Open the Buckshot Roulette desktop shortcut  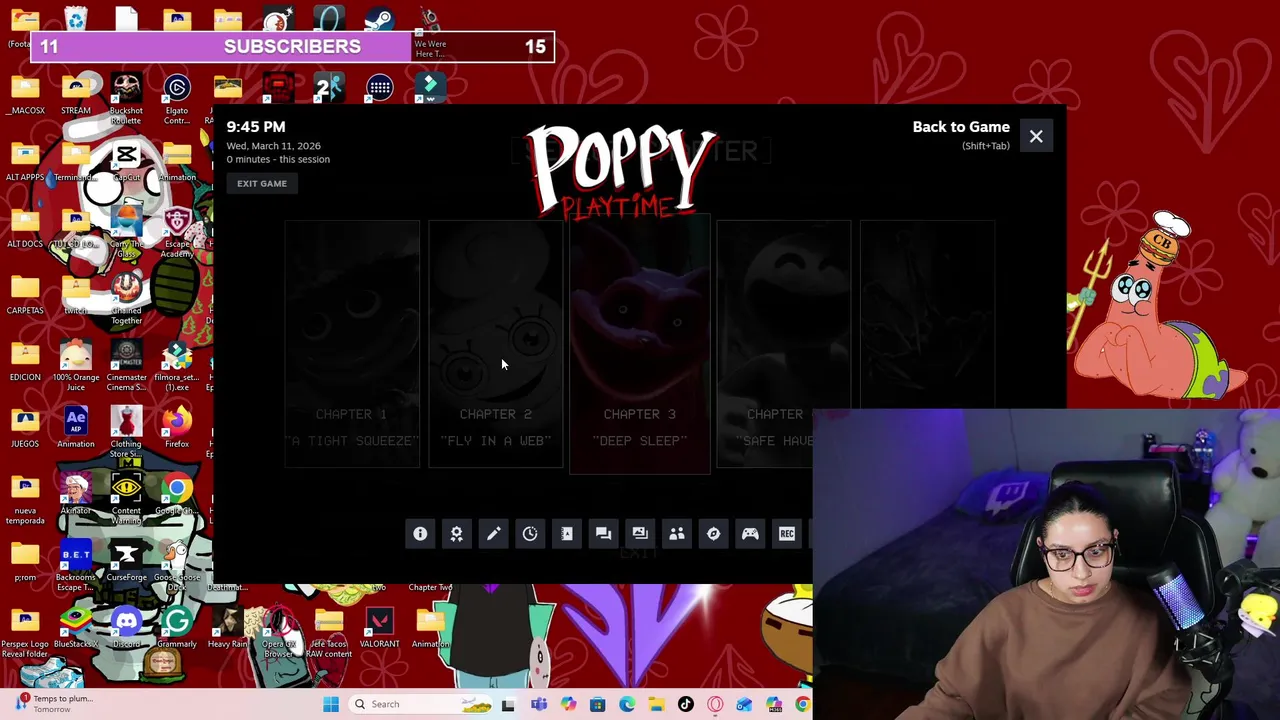pos(126,99)
